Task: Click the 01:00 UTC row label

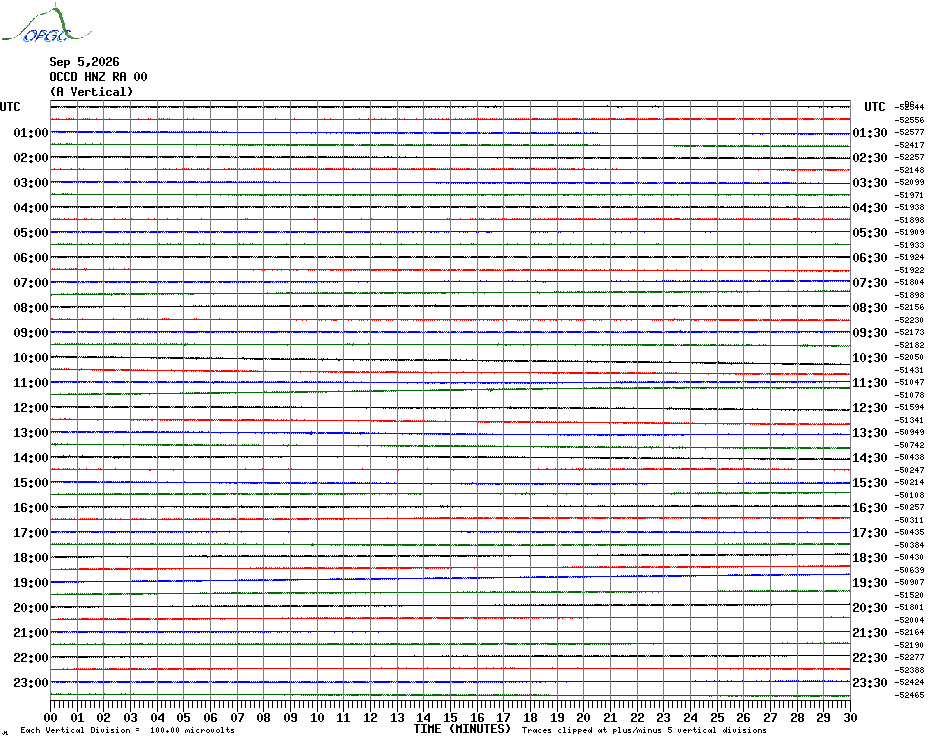Action: 31,133
